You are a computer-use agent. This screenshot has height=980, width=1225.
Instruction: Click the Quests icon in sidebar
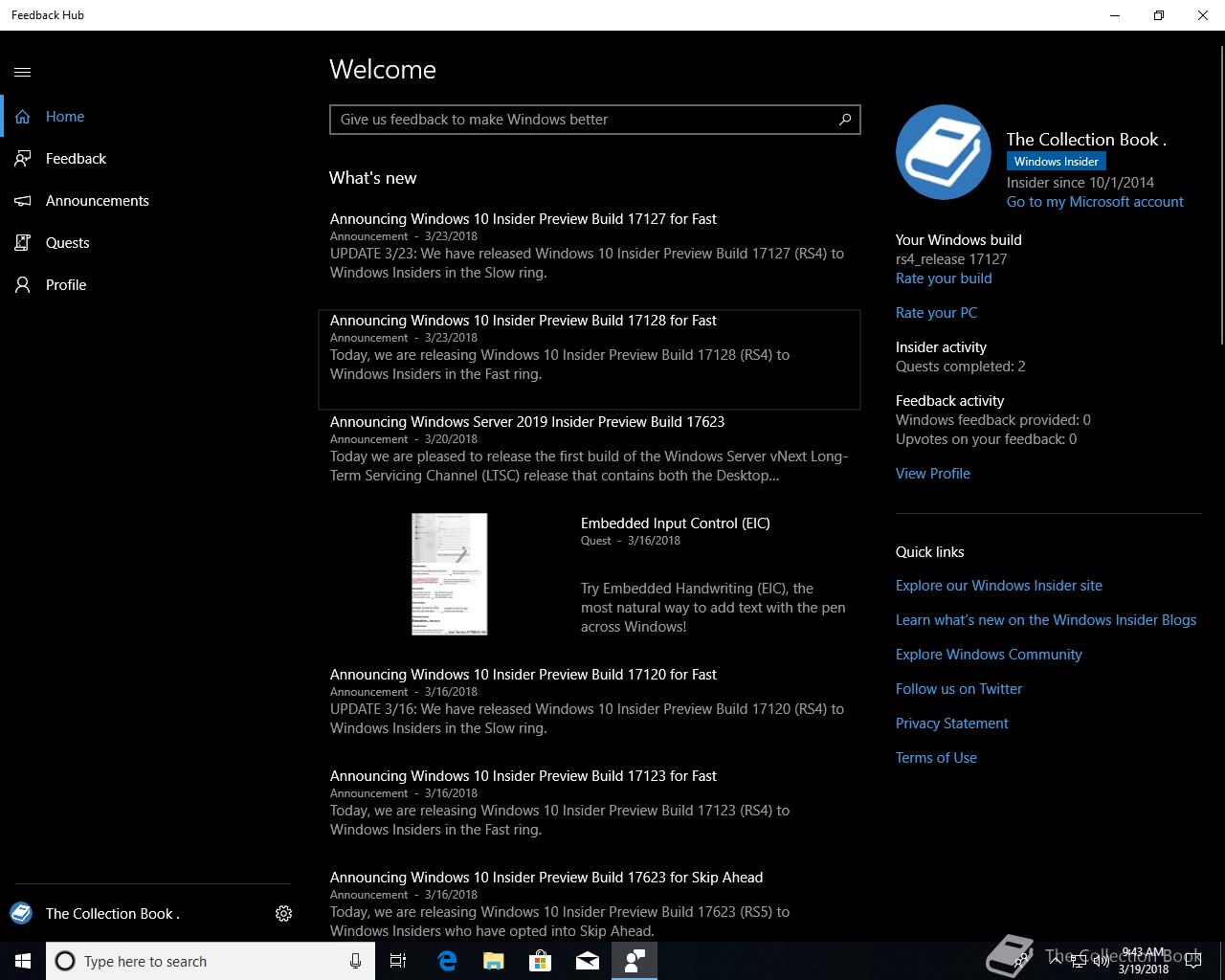[x=23, y=243]
